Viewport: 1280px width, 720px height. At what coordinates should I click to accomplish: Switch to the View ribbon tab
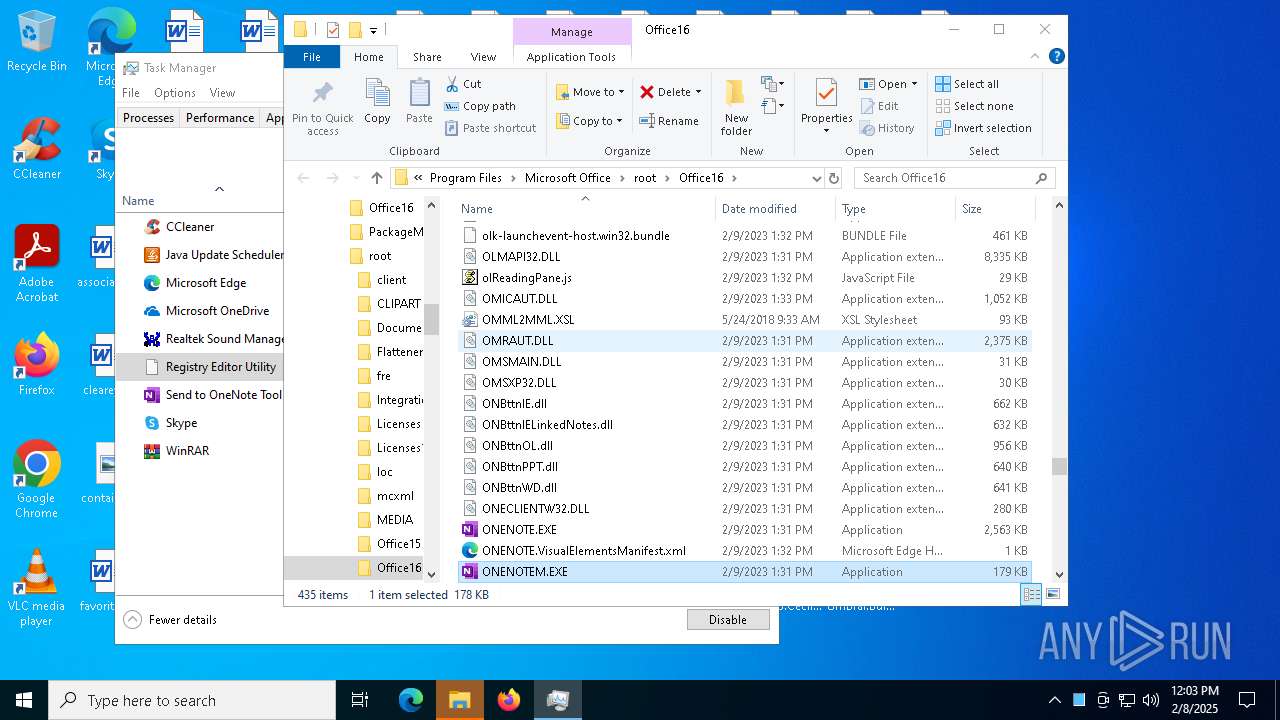click(x=483, y=57)
